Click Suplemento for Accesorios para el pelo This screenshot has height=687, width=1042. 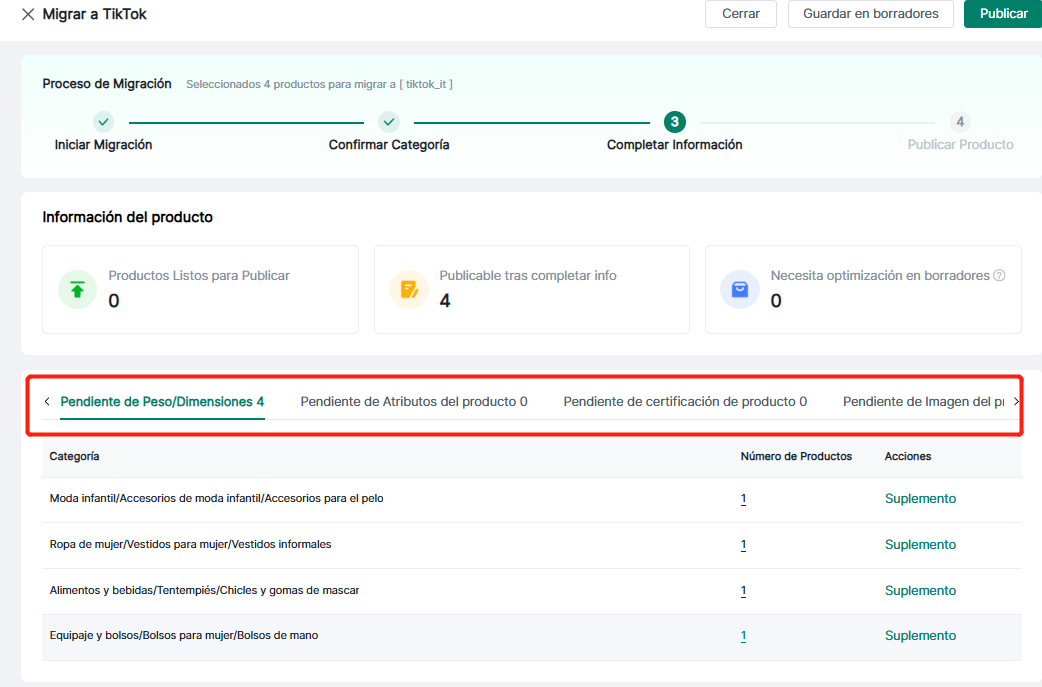click(x=920, y=499)
